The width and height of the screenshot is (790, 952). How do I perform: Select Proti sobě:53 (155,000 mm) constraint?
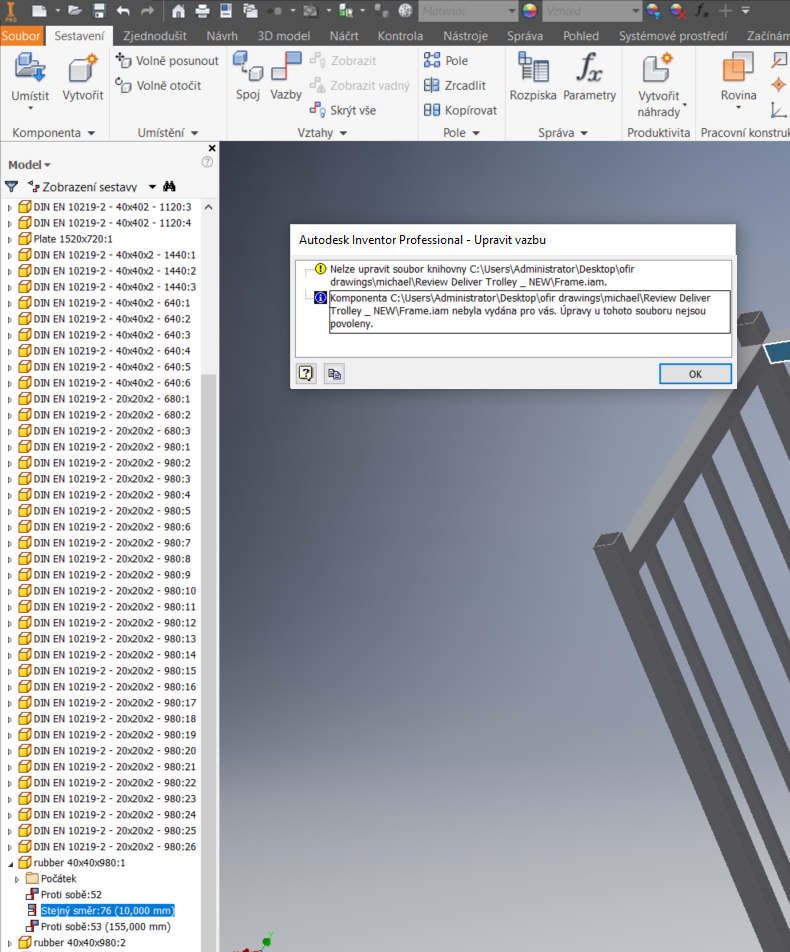[x=106, y=926]
